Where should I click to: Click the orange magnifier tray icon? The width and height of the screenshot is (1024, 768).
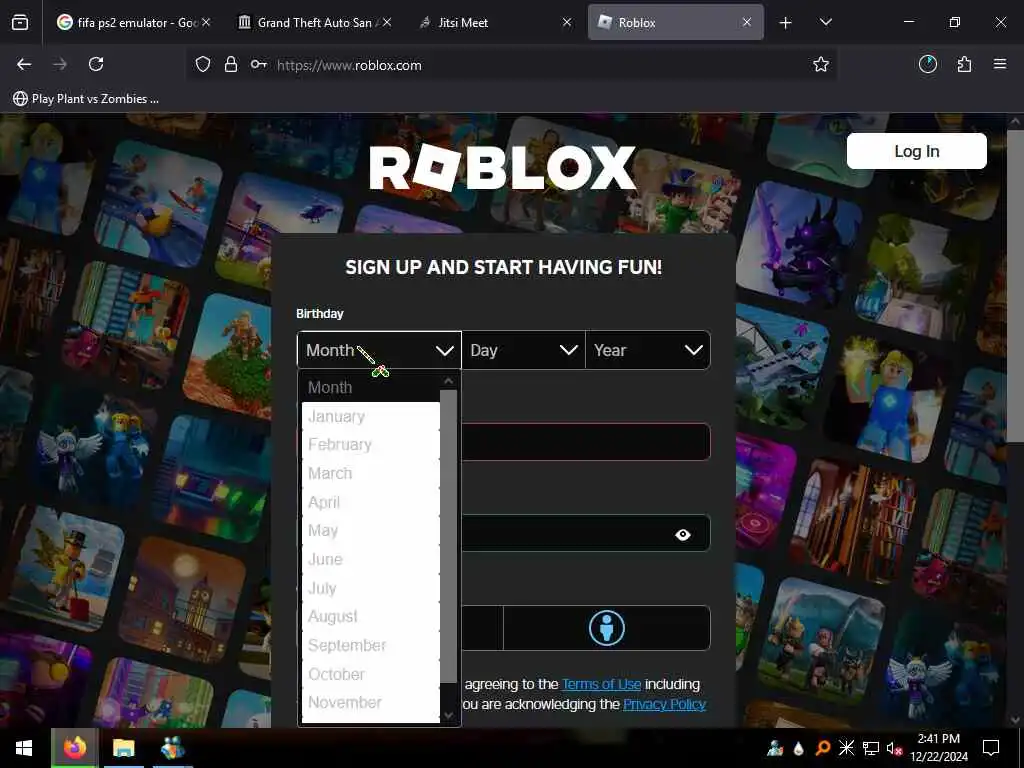pos(823,748)
